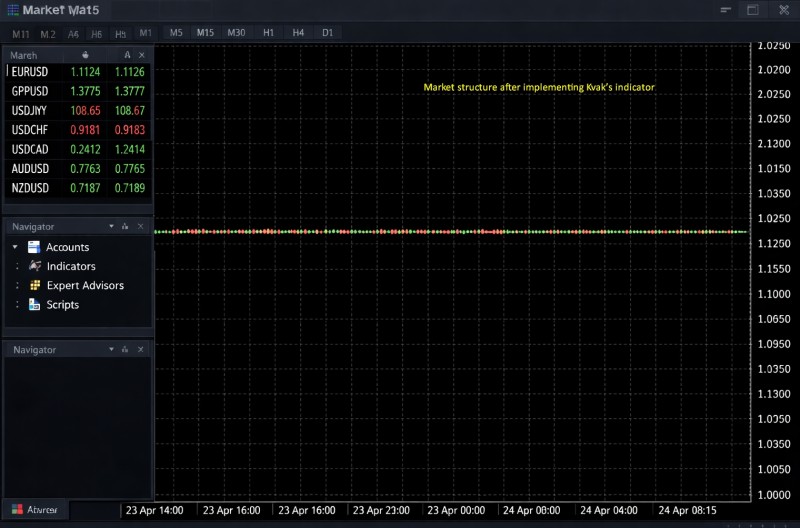Select the Accounts label in Navigator
The height and width of the screenshot is (528, 800).
tap(67, 247)
